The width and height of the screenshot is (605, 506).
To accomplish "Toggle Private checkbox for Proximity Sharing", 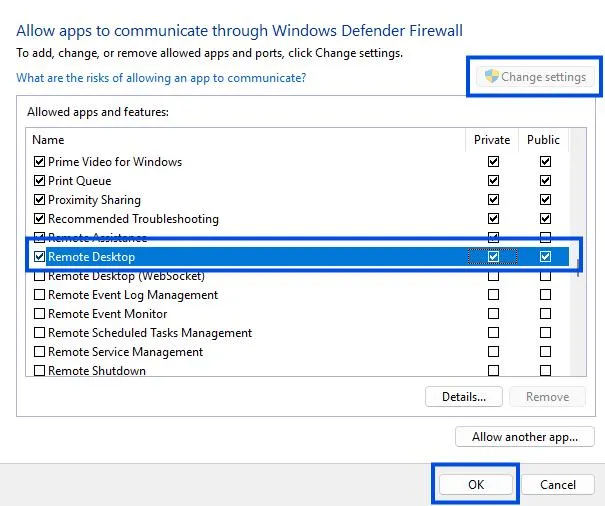I will tap(493, 200).
